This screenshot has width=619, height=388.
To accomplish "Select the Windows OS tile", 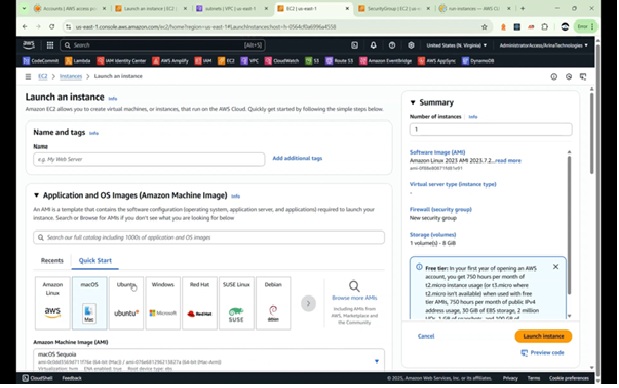I will click(163, 303).
